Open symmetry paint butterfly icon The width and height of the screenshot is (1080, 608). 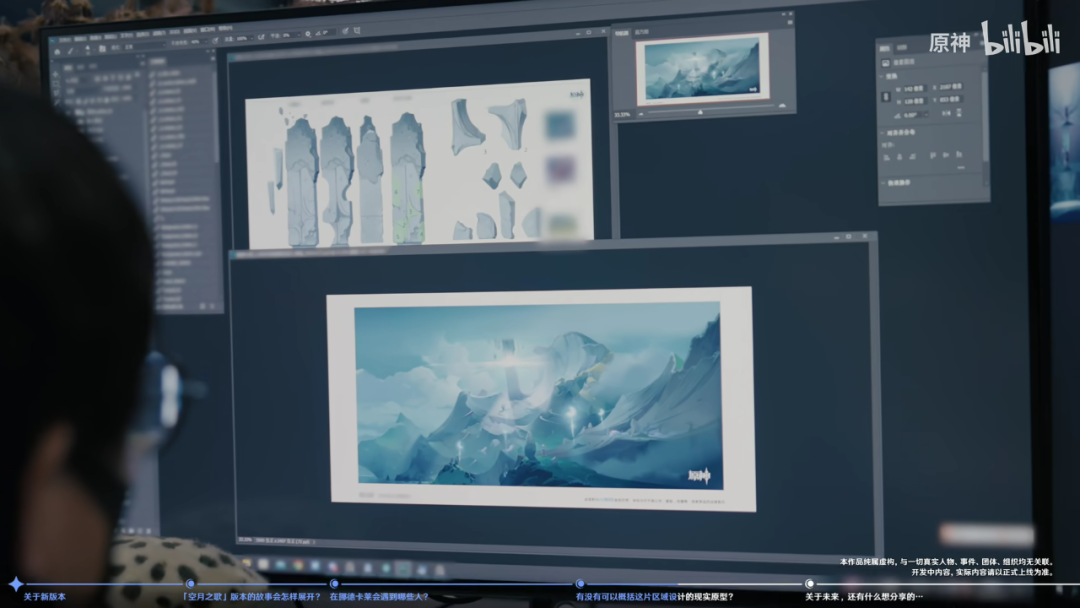coord(357,30)
